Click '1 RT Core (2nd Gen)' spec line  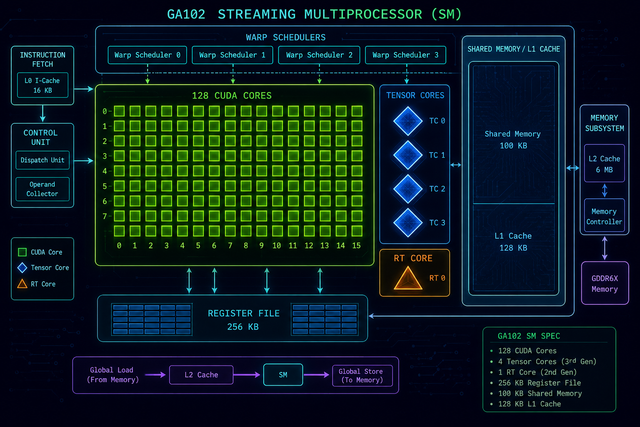[x=537, y=372]
